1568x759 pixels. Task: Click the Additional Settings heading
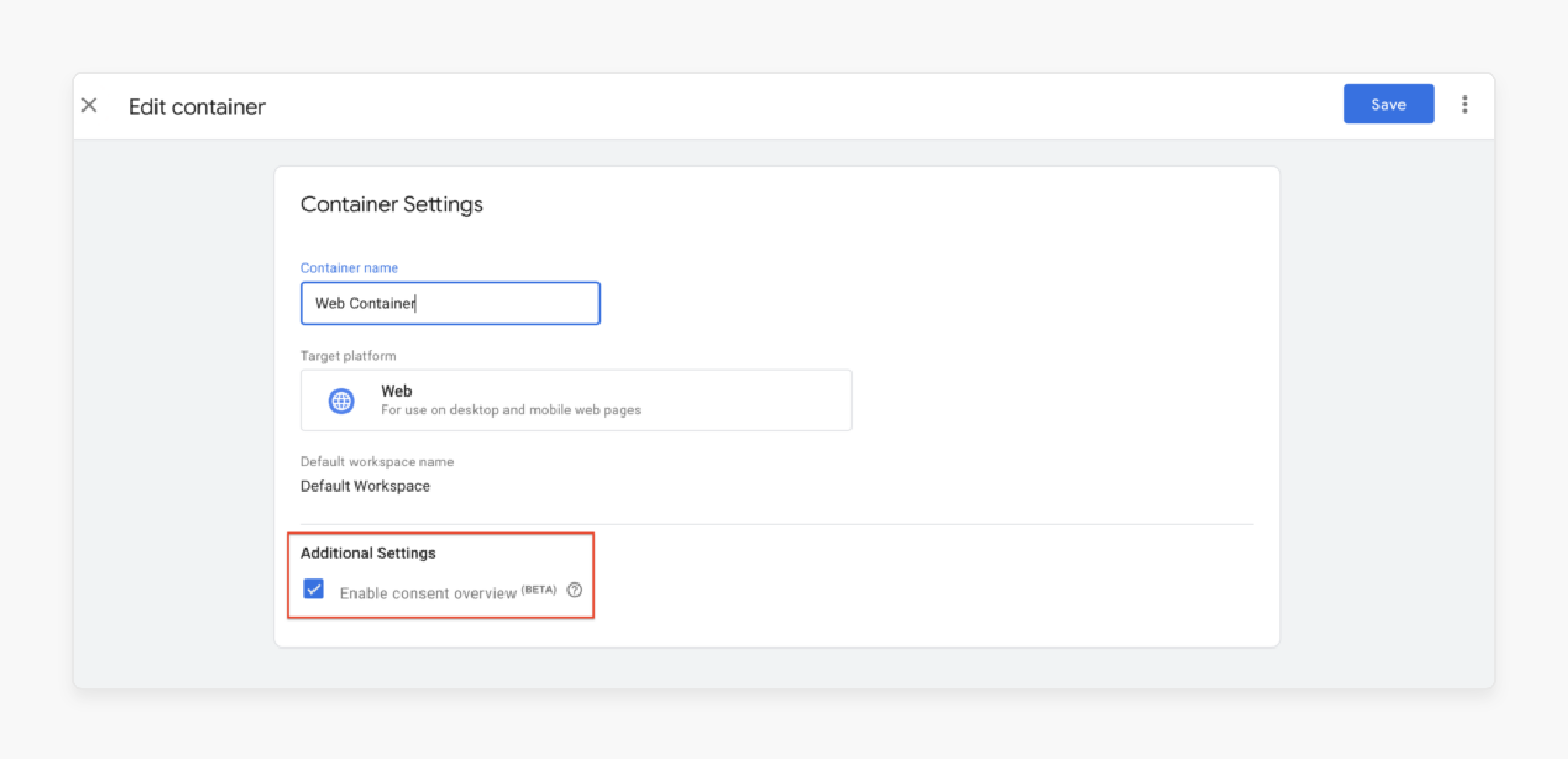pos(368,553)
